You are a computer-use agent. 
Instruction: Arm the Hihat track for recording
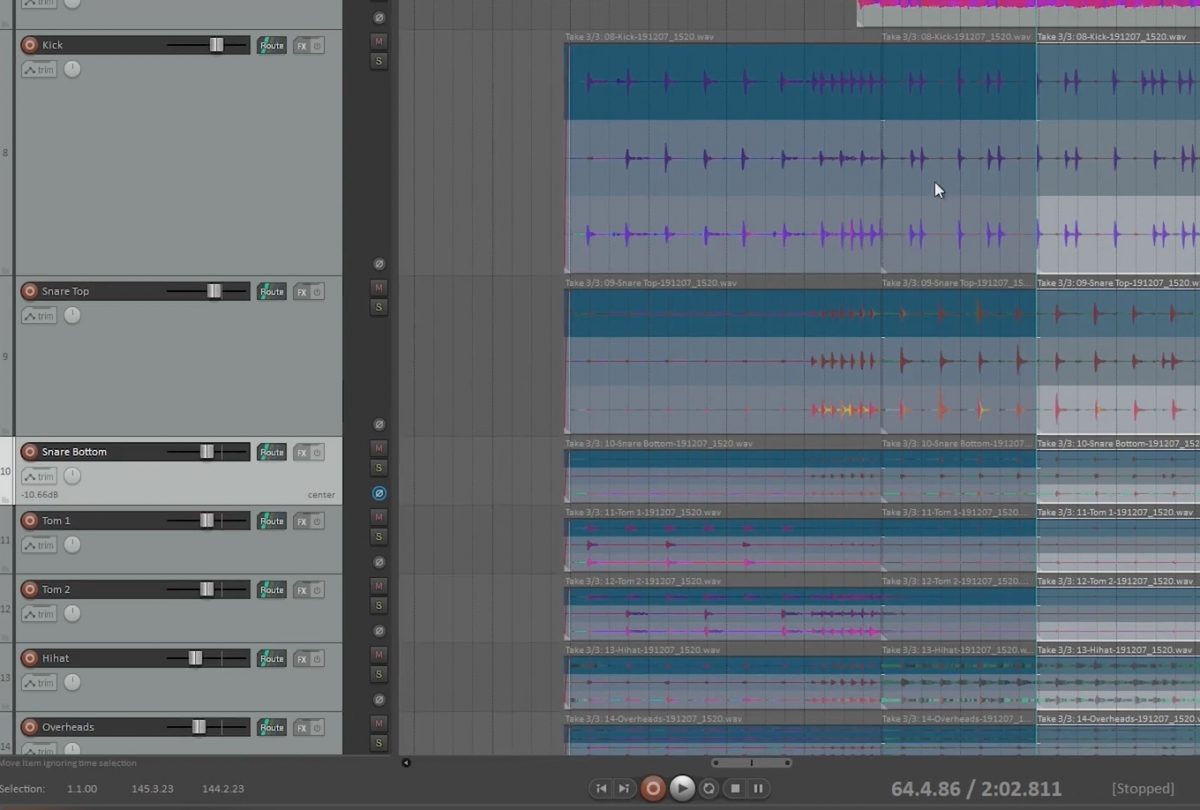tap(29, 658)
